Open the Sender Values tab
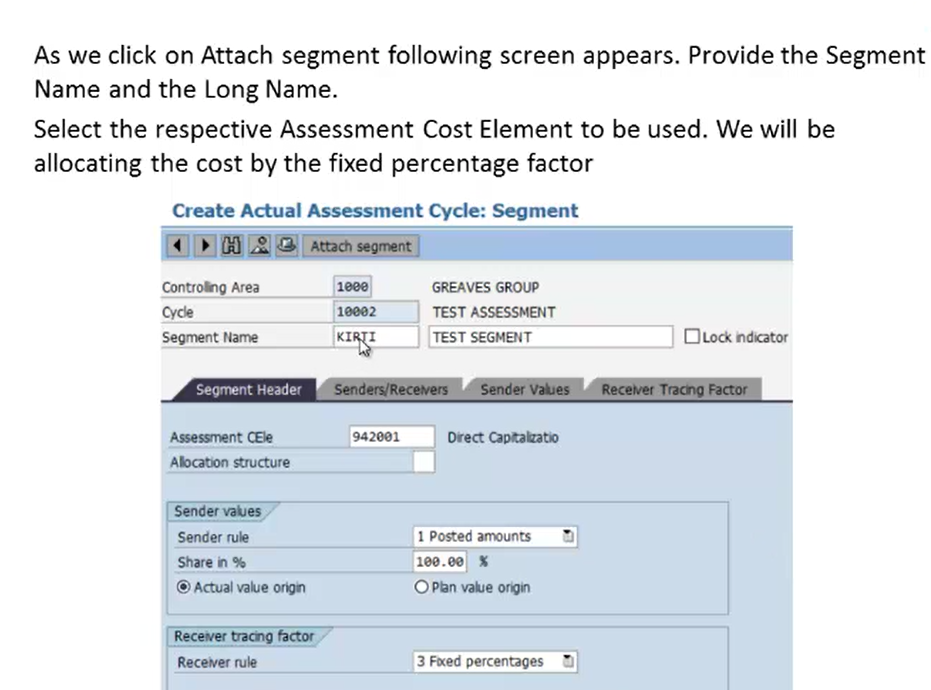 (x=525, y=390)
